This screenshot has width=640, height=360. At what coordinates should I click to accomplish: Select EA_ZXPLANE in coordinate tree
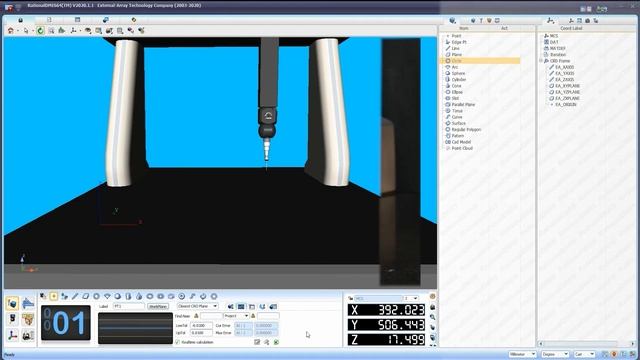point(567,98)
